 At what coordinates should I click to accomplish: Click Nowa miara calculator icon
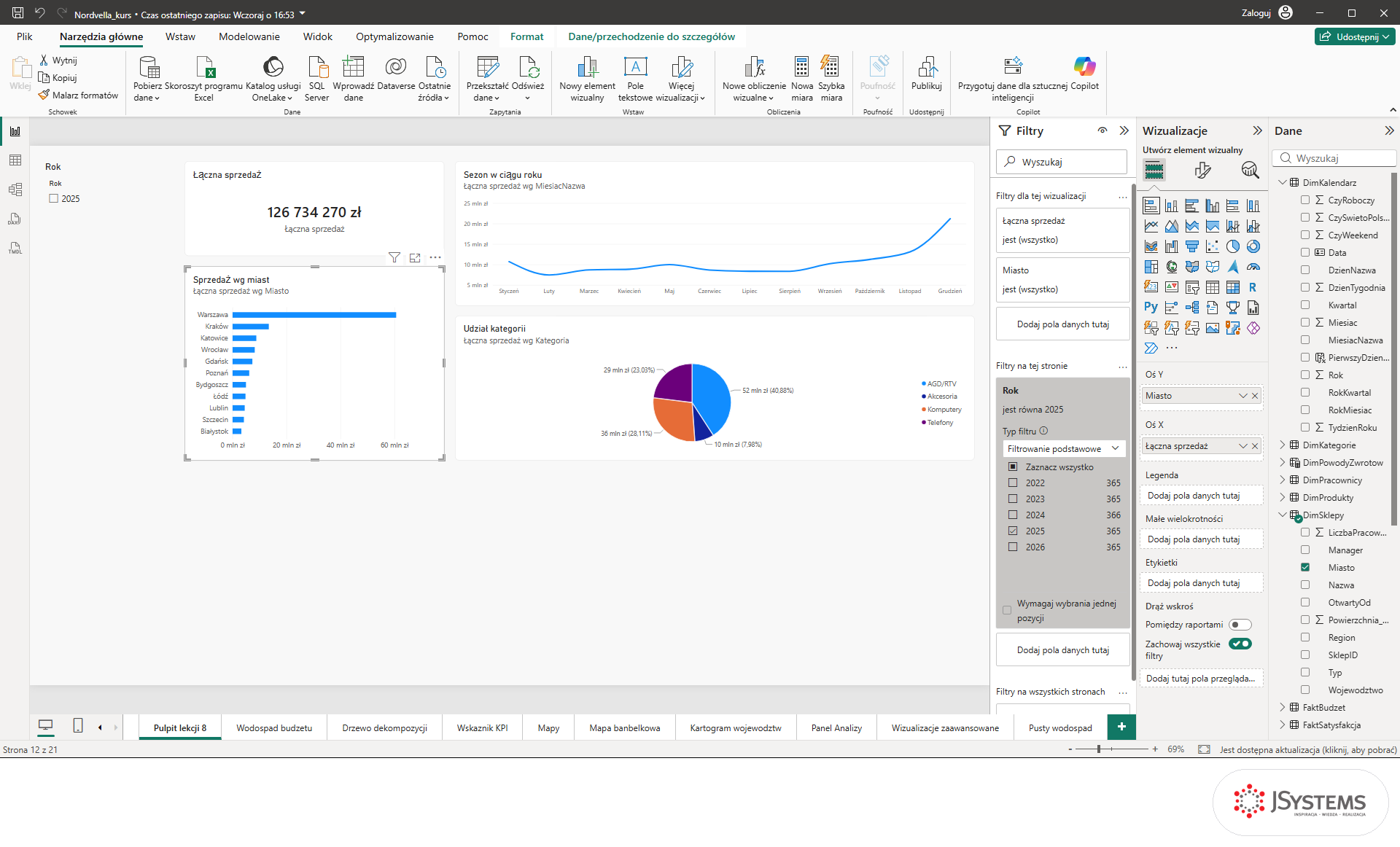pyautogui.click(x=801, y=67)
